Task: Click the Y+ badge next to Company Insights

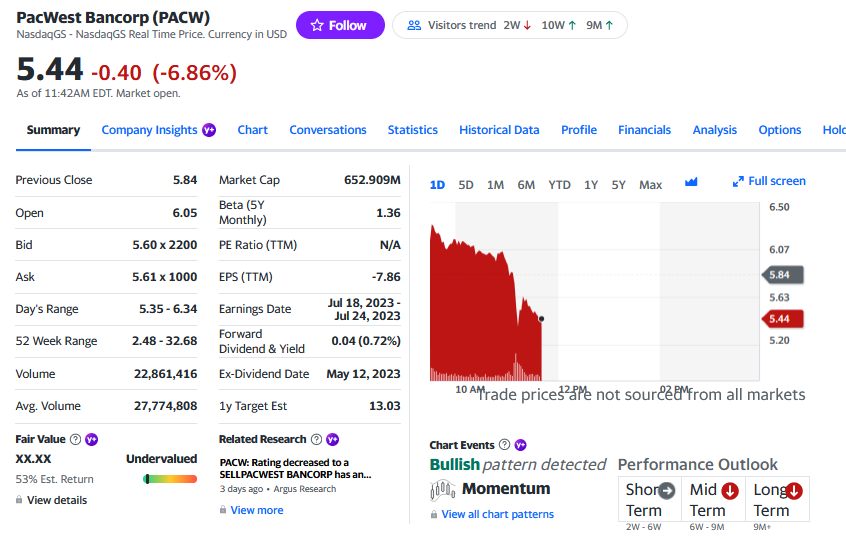Action: (209, 130)
